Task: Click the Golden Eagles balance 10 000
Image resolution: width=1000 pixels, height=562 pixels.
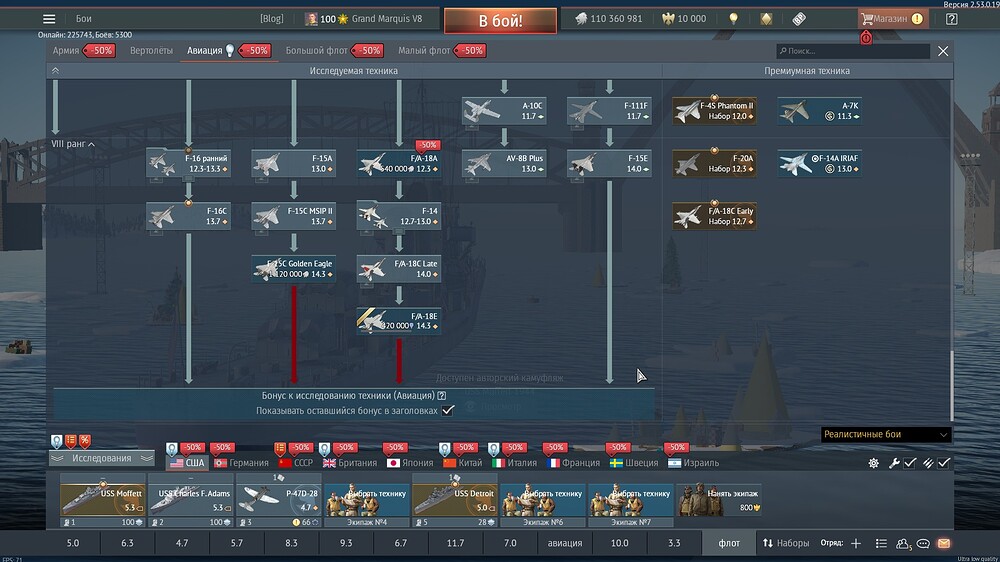Action: [x=683, y=19]
